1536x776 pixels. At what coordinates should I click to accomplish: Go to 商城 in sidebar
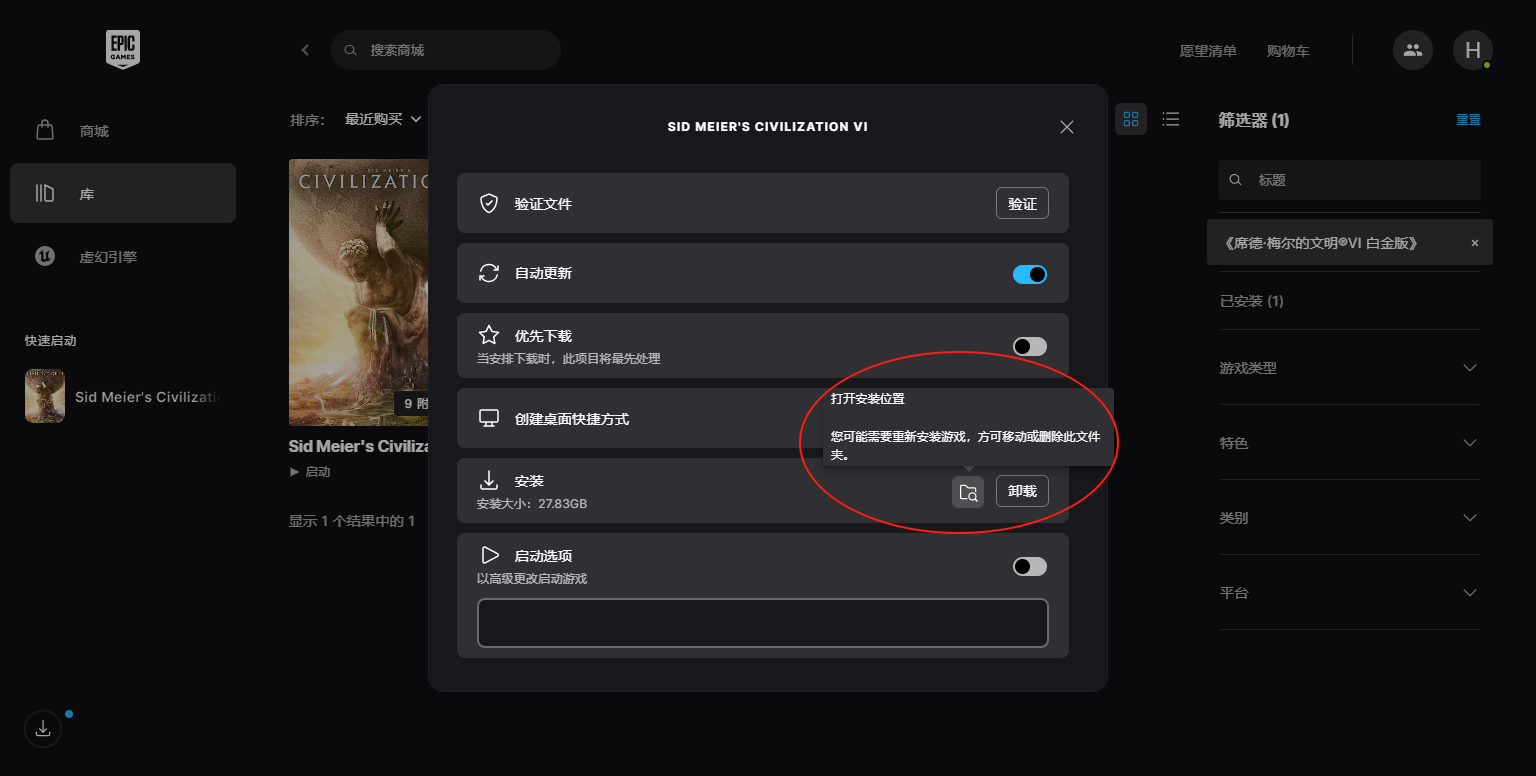tap(123, 131)
